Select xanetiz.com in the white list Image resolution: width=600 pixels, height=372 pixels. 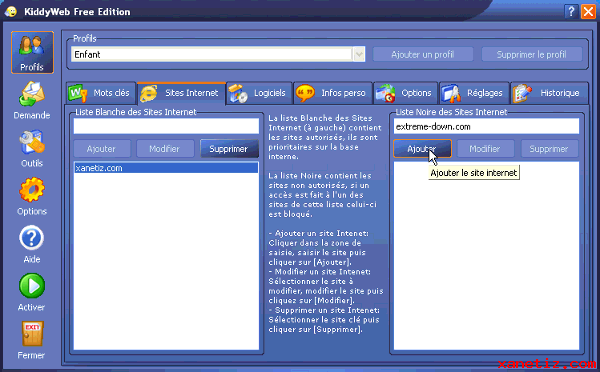point(166,168)
